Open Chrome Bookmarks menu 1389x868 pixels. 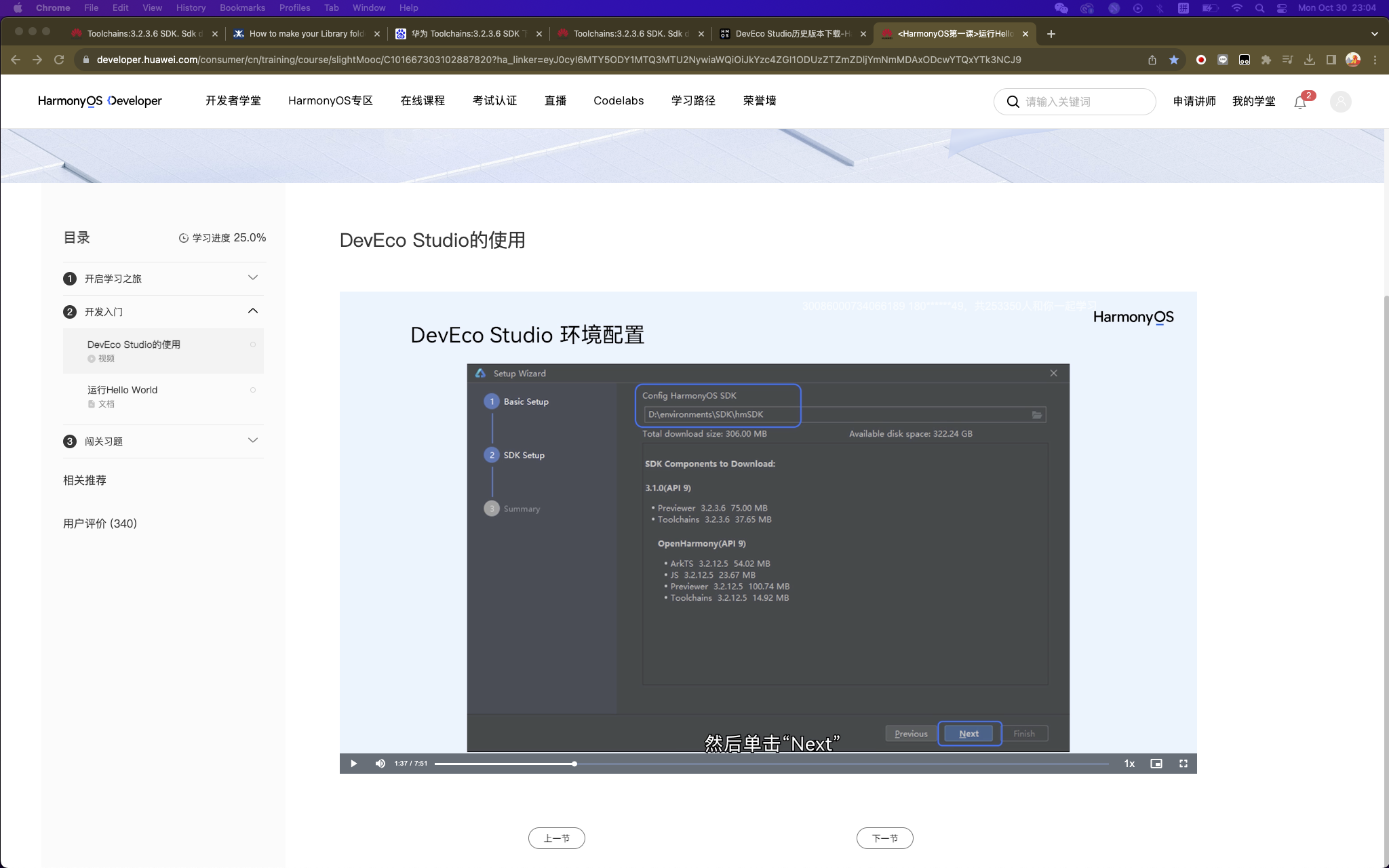[242, 7]
